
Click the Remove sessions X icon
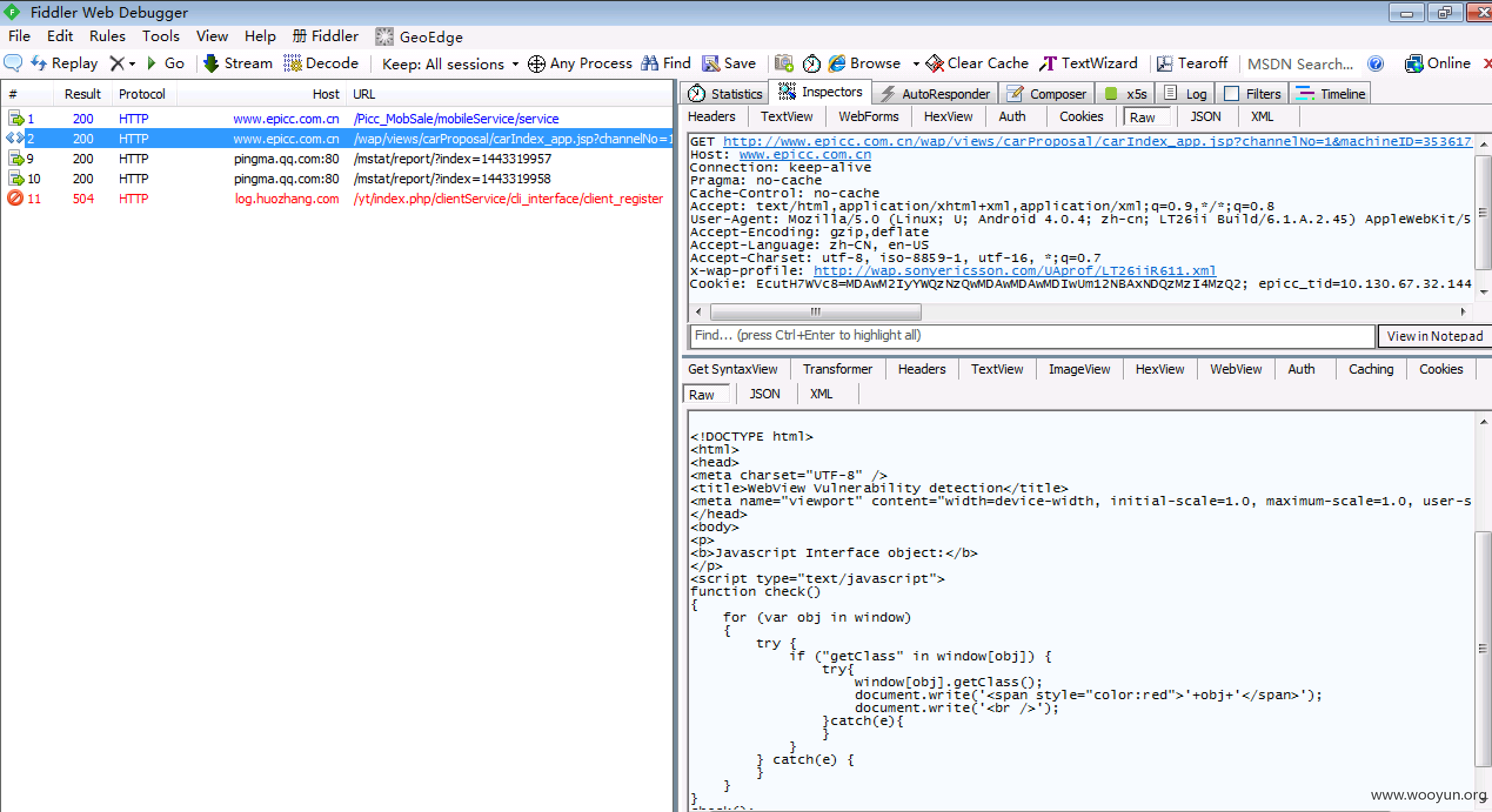click(x=117, y=63)
